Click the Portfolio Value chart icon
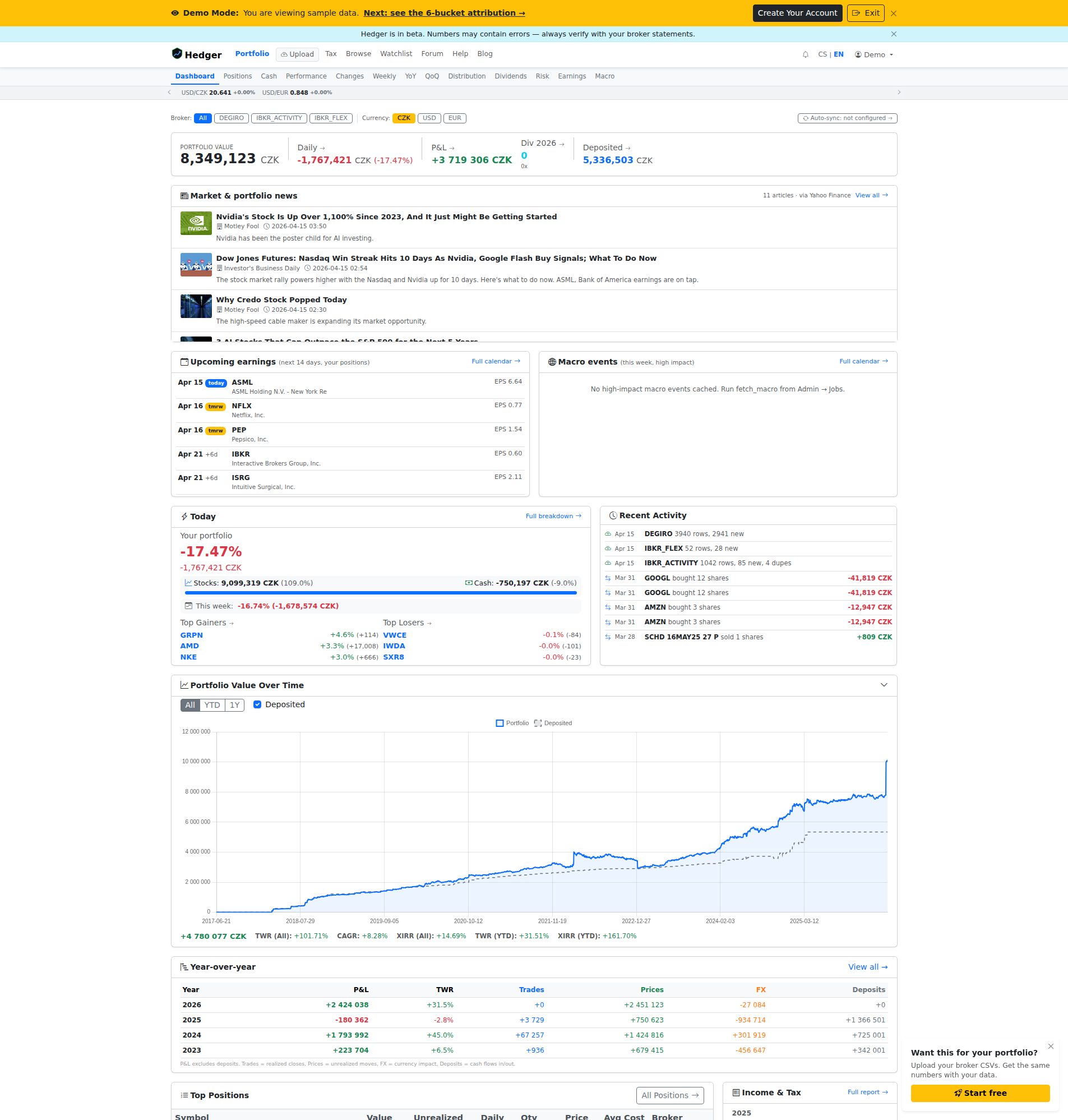 [x=184, y=685]
